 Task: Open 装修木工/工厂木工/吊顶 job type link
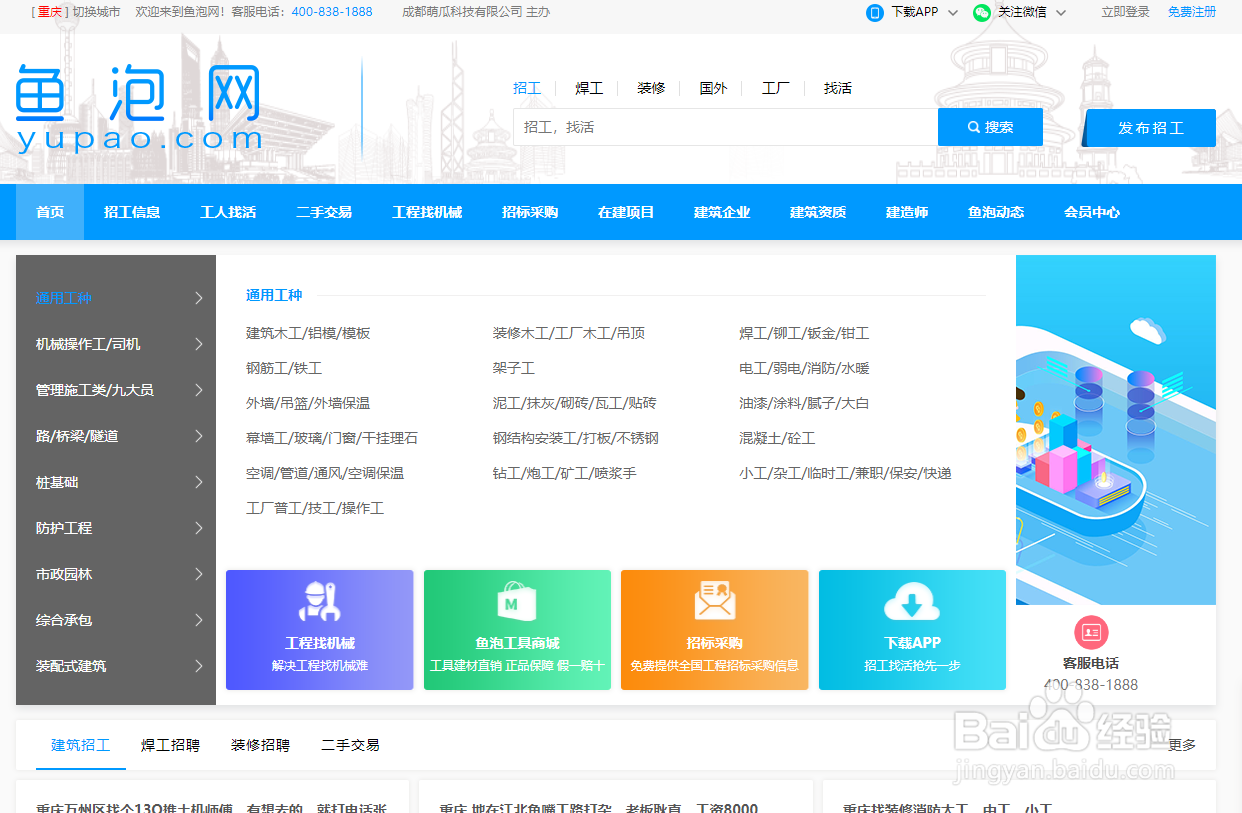(569, 333)
